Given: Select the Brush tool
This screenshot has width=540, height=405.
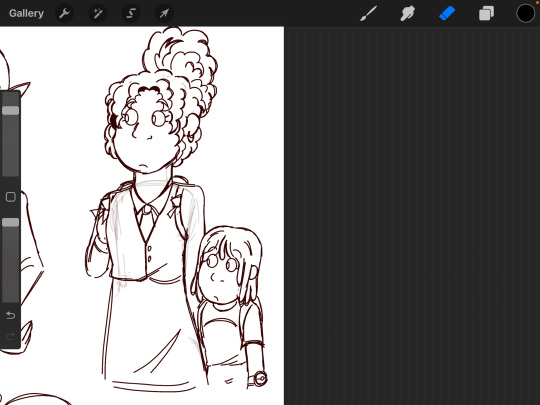Looking at the screenshot, I should (x=368, y=14).
